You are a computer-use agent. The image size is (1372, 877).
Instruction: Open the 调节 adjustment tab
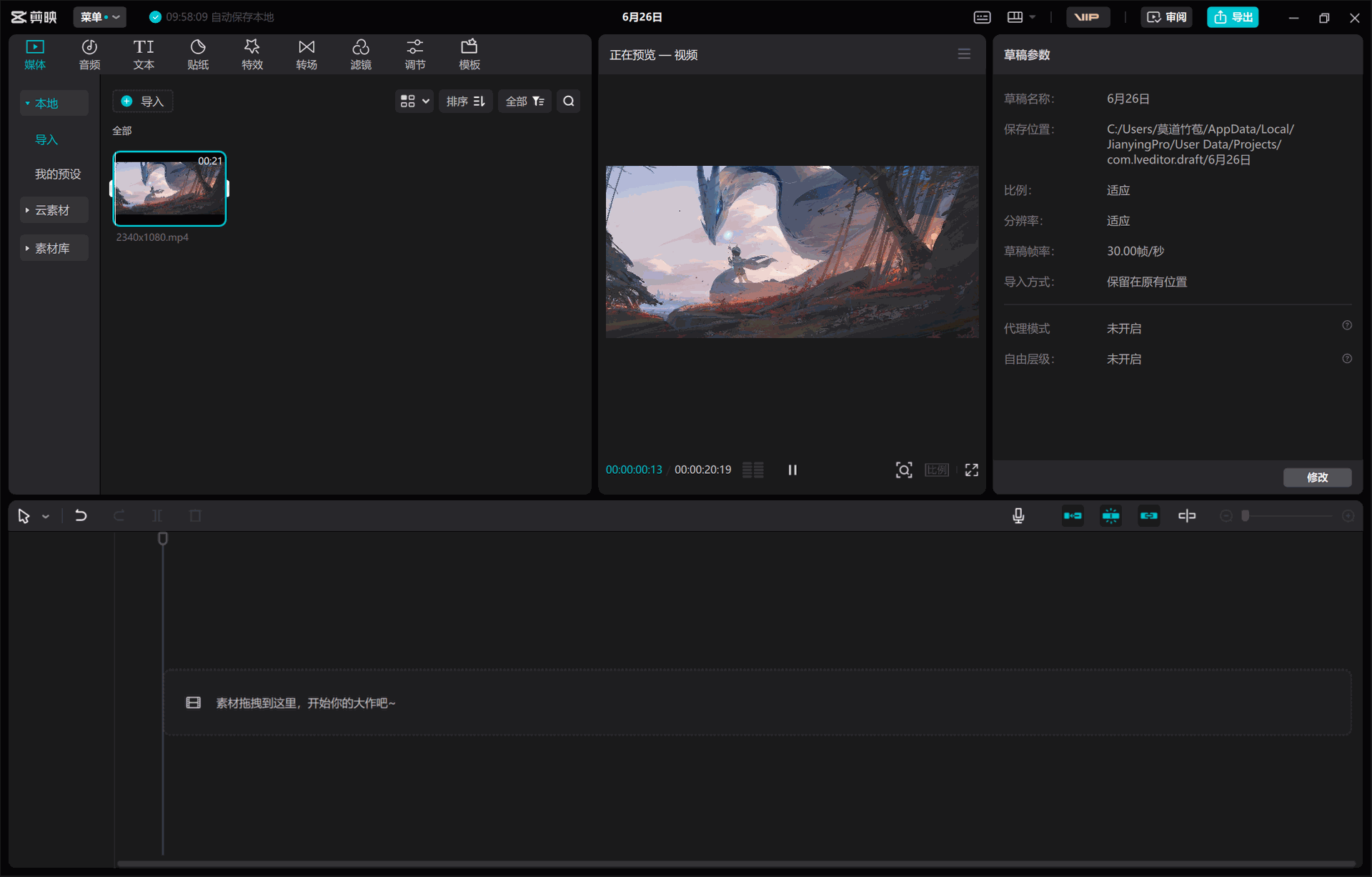[x=415, y=54]
